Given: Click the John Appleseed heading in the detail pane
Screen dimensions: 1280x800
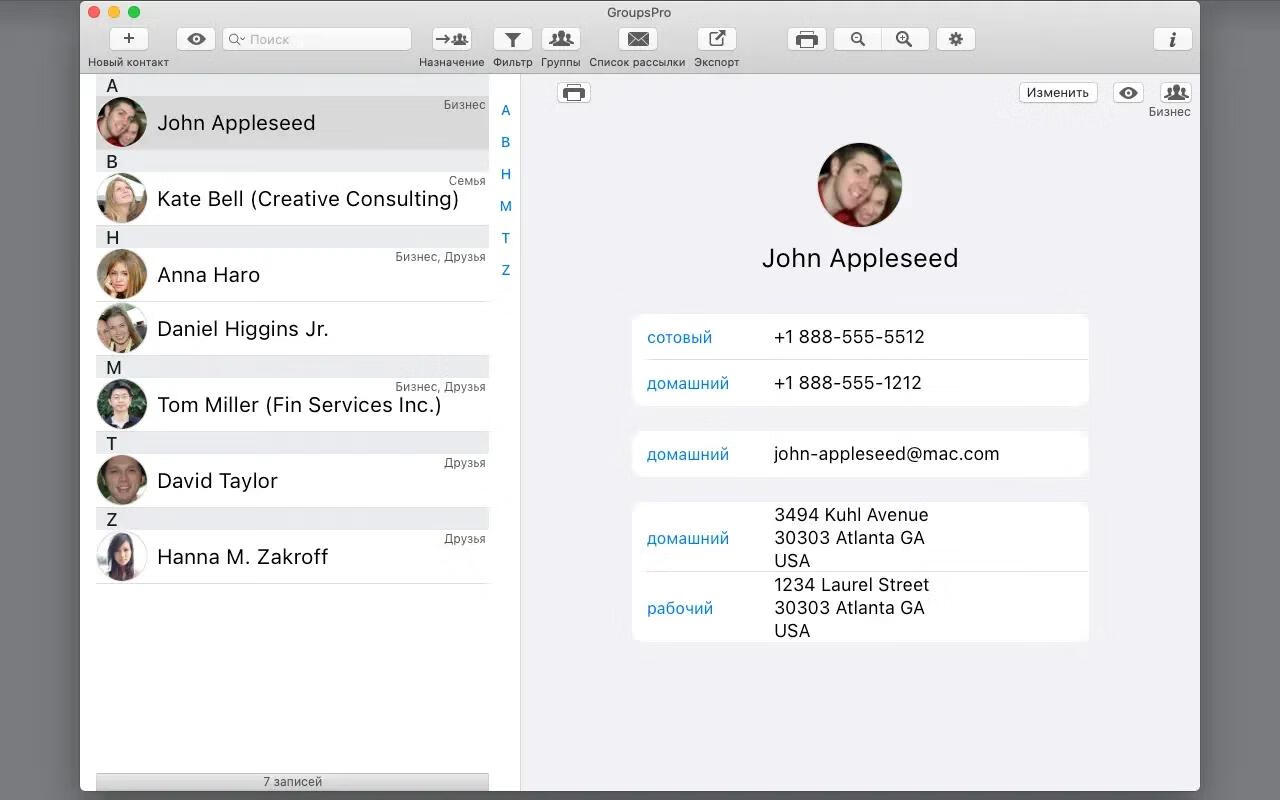Looking at the screenshot, I should coord(860,258).
